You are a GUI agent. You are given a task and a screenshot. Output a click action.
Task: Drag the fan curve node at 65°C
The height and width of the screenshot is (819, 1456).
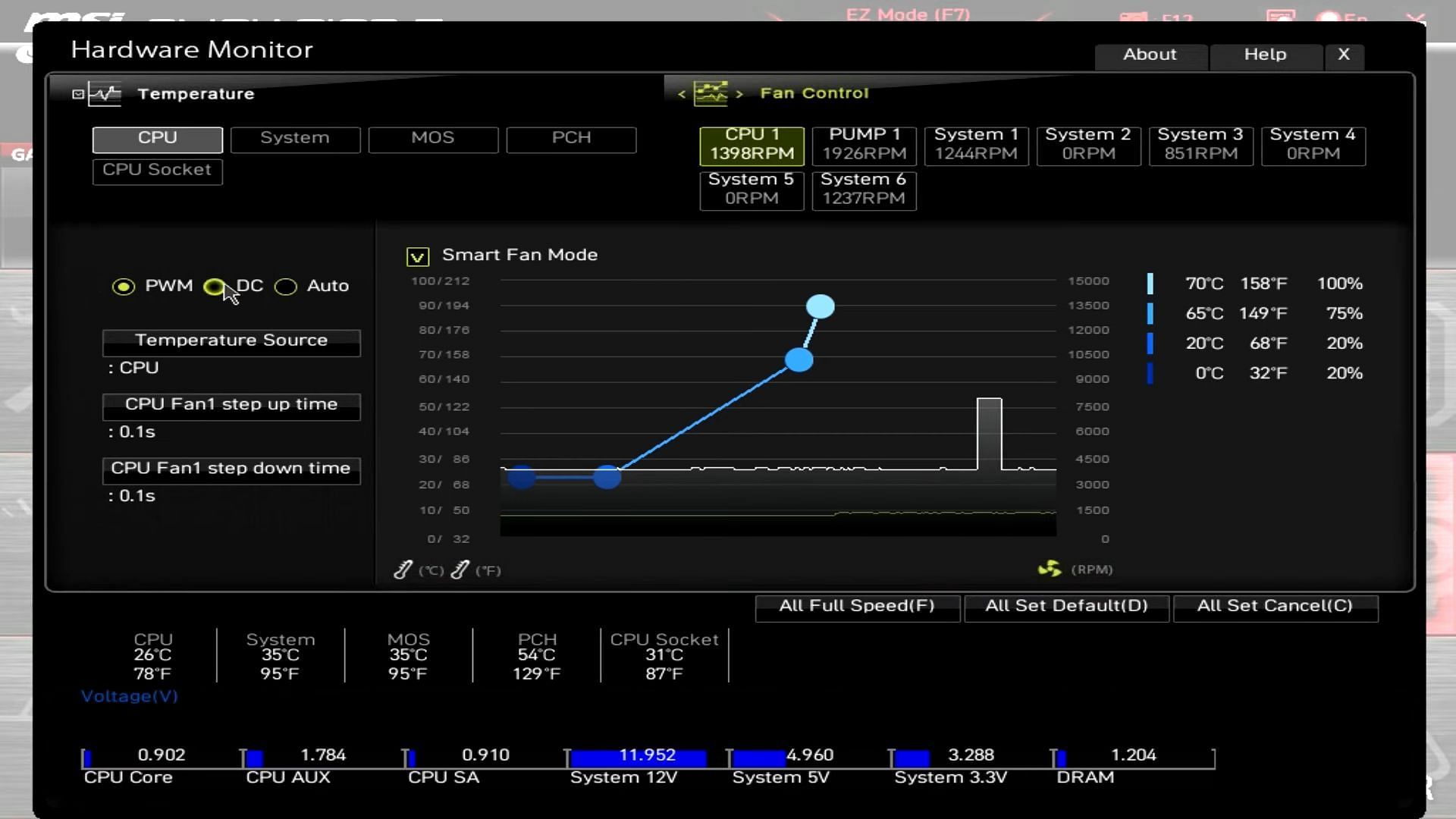800,360
